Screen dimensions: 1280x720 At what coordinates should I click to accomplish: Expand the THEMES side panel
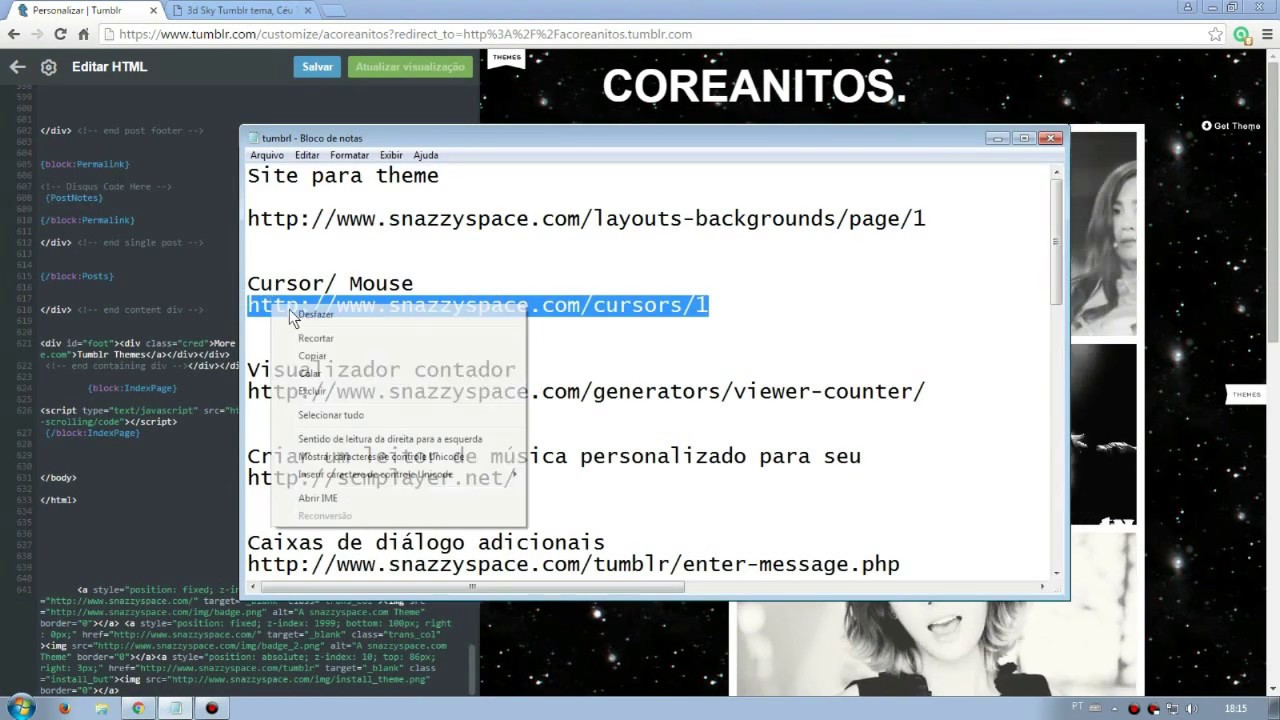pos(1246,394)
